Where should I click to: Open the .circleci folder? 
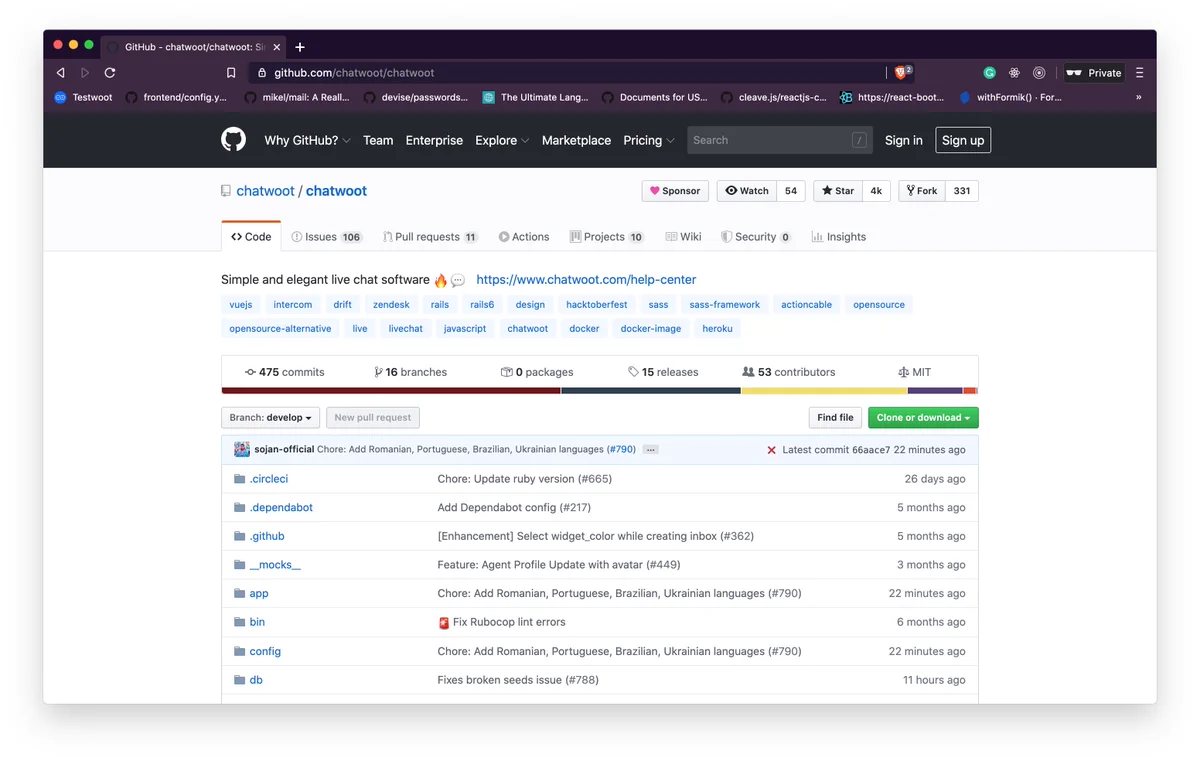pyautogui.click(x=269, y=479)
